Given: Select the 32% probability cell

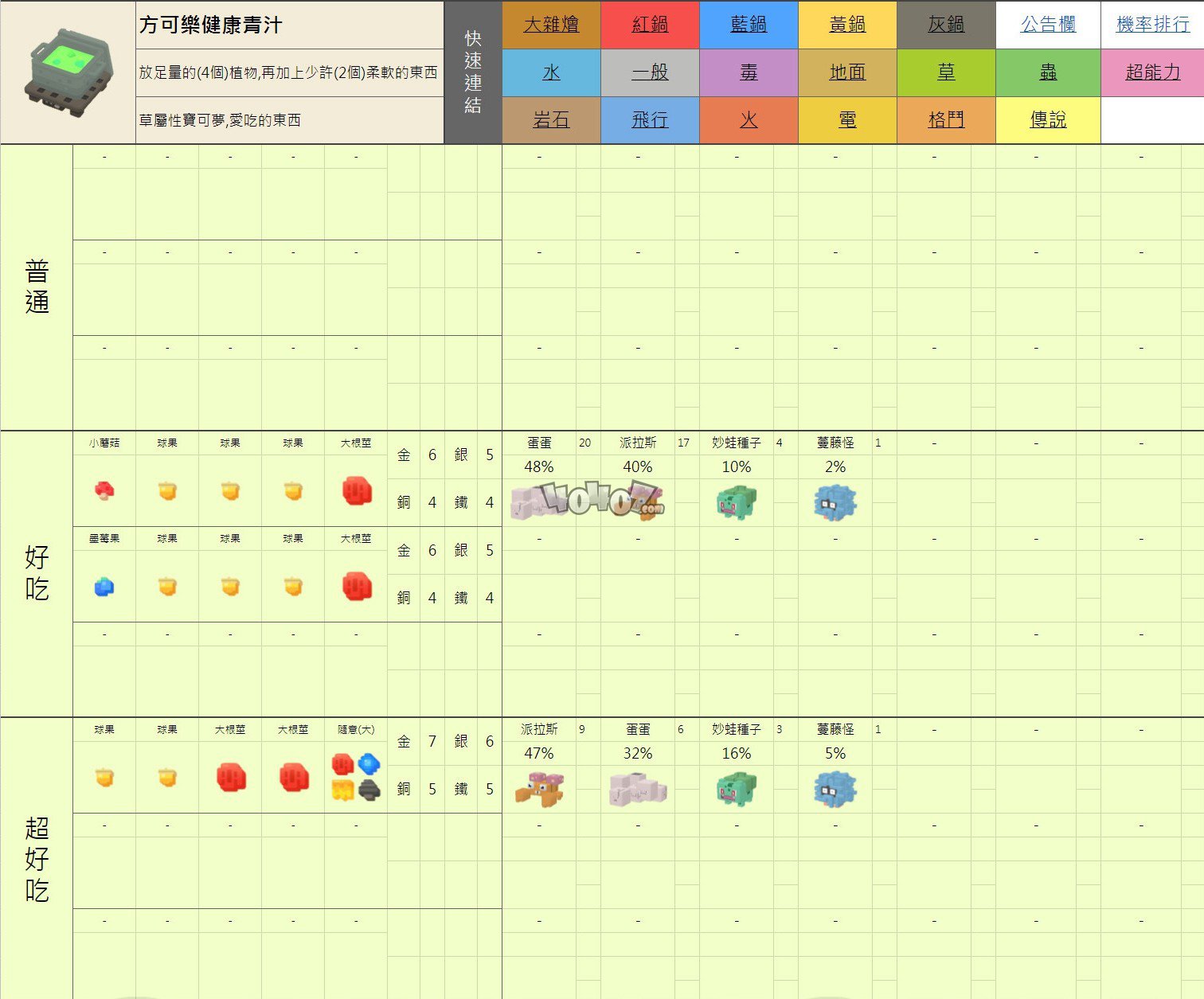Looking at the screenshot, I should 638,754.
